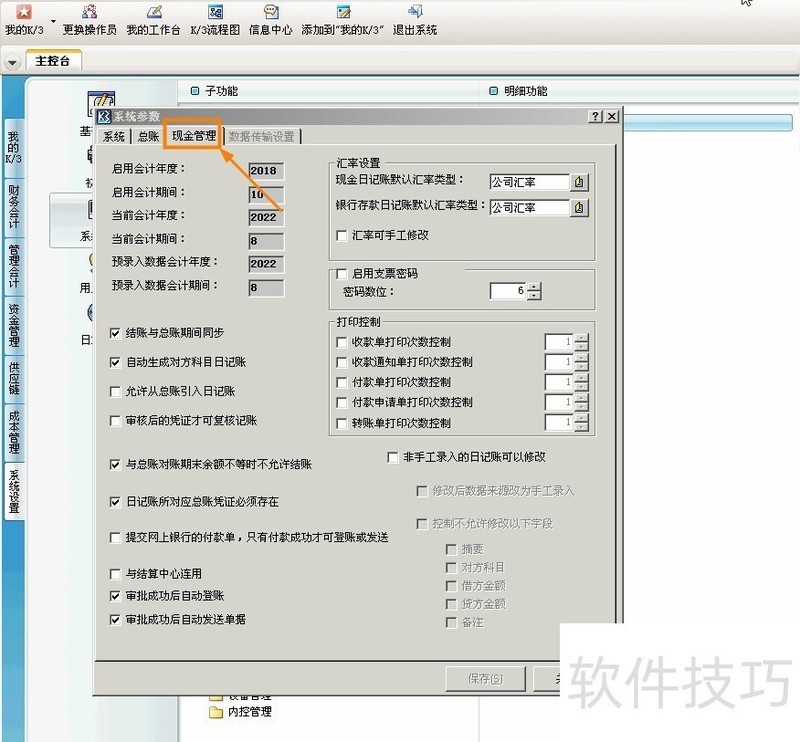The height and width of the screenshot is (742, 800).
Task: Click the exit system (退出系统) icon
Action: tap(415, 12)
